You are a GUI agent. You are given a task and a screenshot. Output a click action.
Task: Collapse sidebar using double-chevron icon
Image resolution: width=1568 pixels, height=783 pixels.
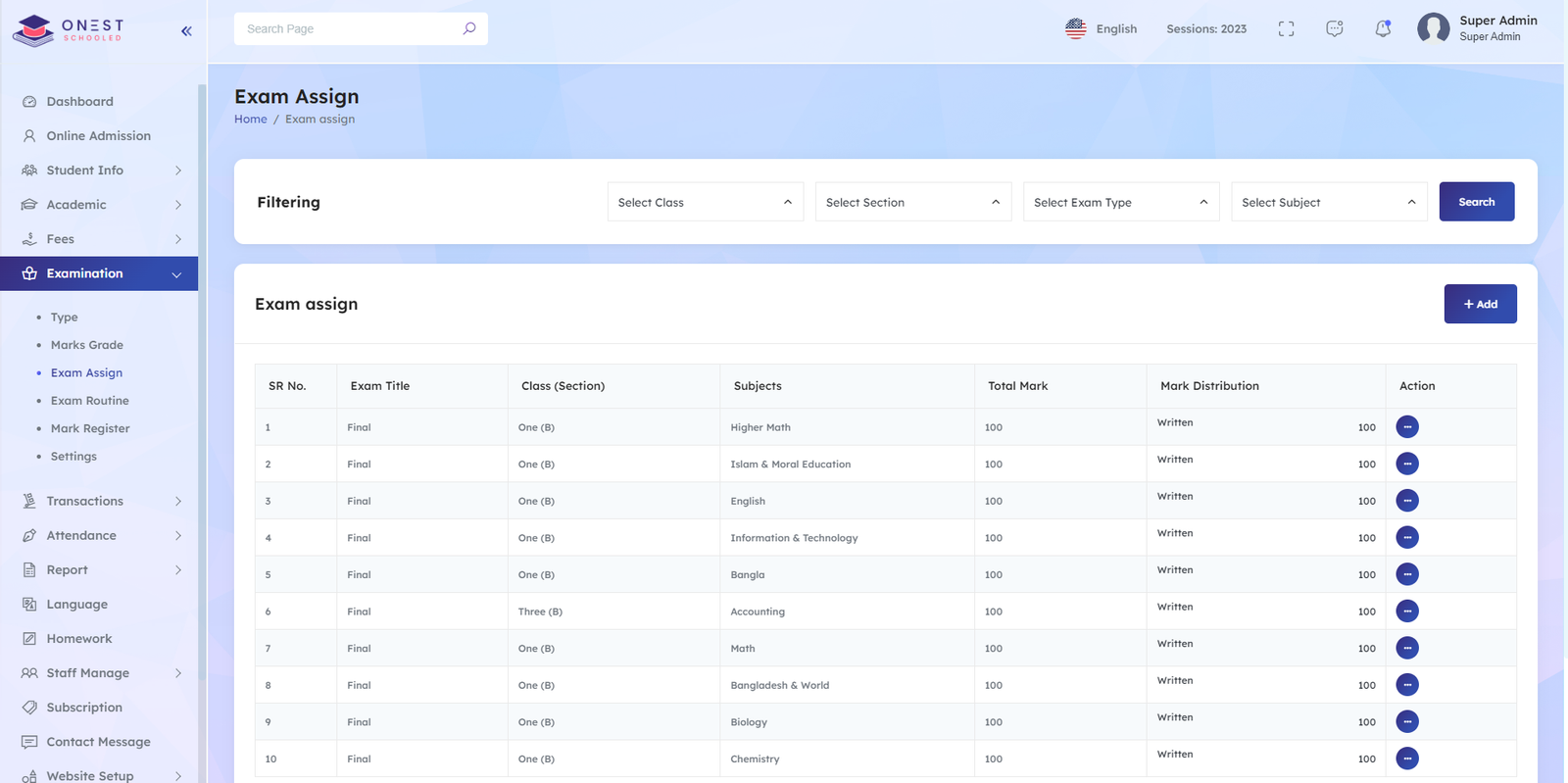point(186,31)
